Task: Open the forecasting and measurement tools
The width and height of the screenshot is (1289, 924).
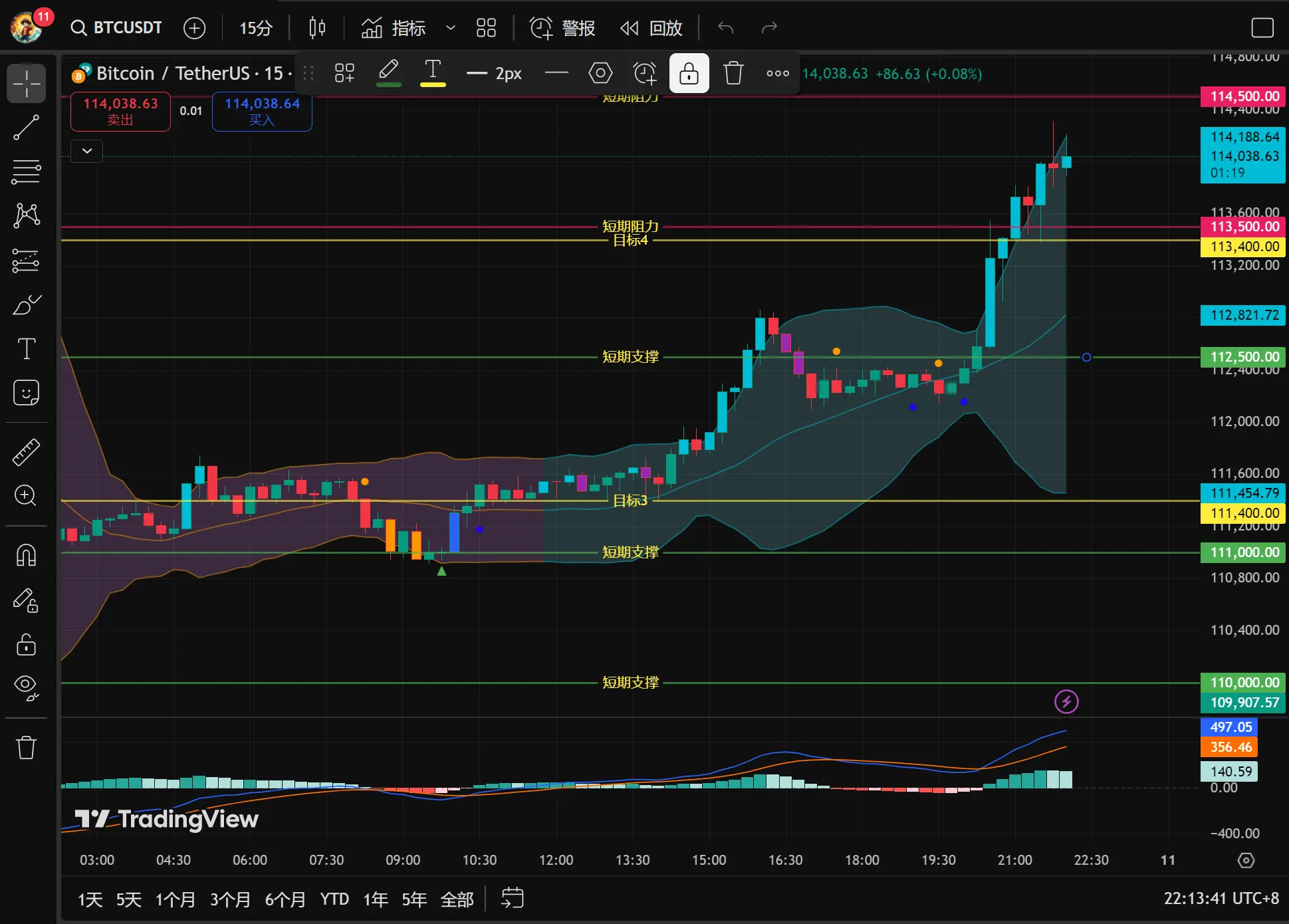Action: point(27,261)
